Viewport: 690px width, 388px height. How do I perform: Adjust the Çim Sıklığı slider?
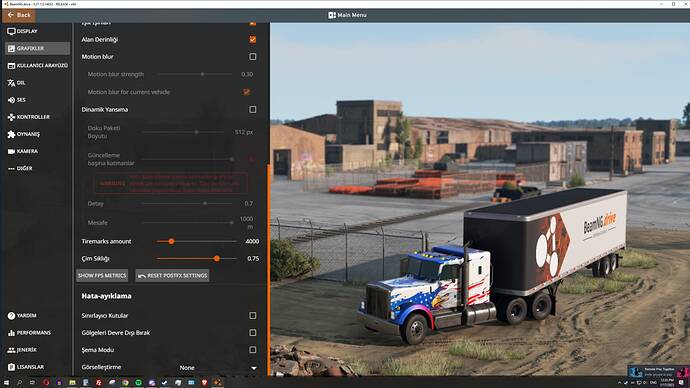point(196,259)
